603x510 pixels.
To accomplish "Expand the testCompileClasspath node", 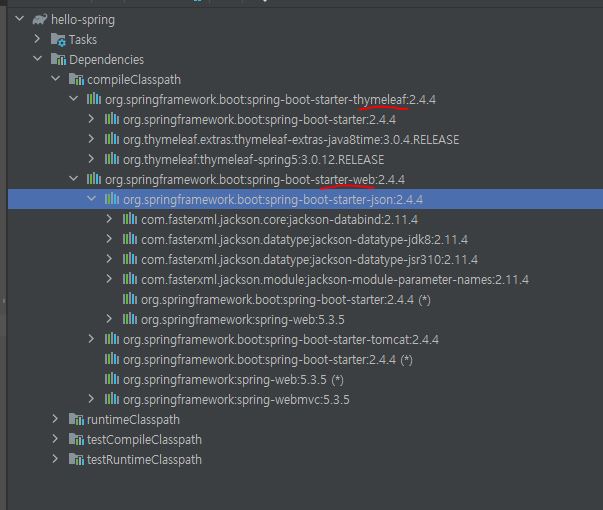I will [55, 438].
